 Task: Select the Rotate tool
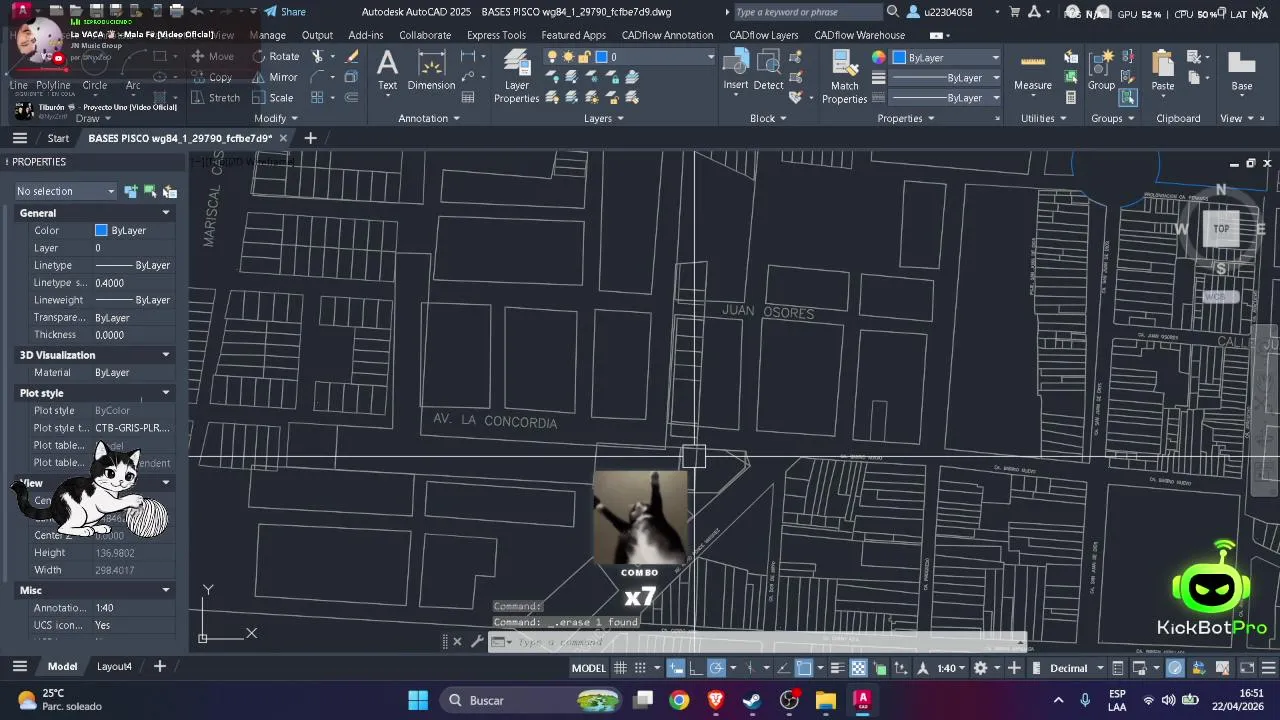[276, 57]
